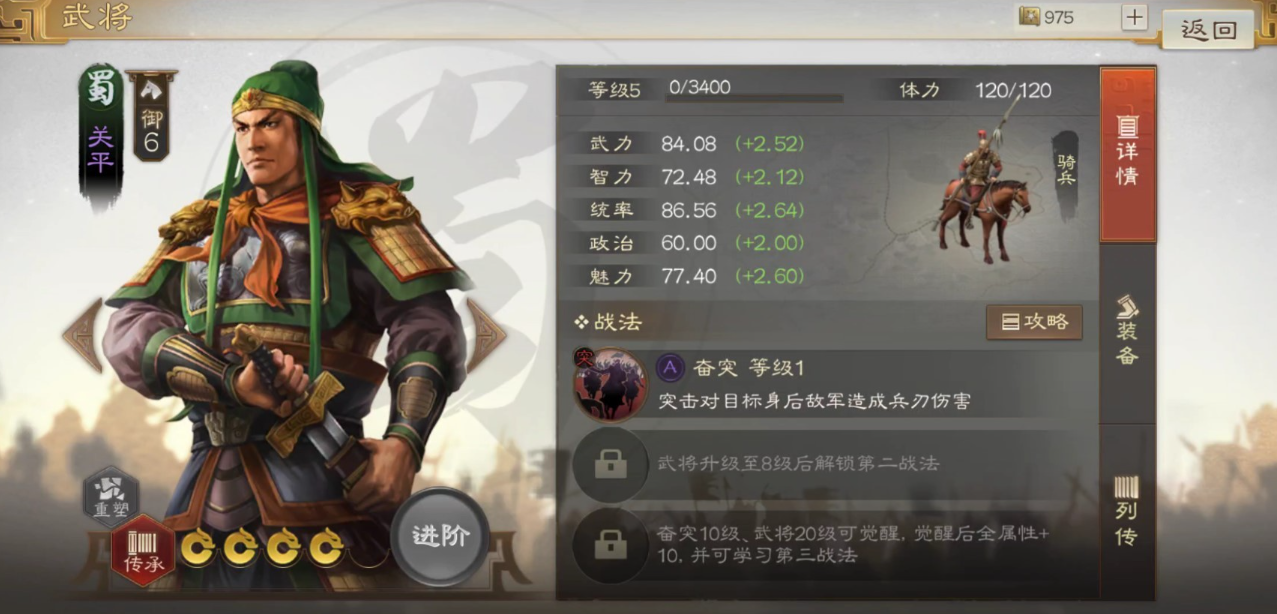Open the 重塑 reshape icon
Viewport: 1277px width, 614px height.
pos(111,493)
